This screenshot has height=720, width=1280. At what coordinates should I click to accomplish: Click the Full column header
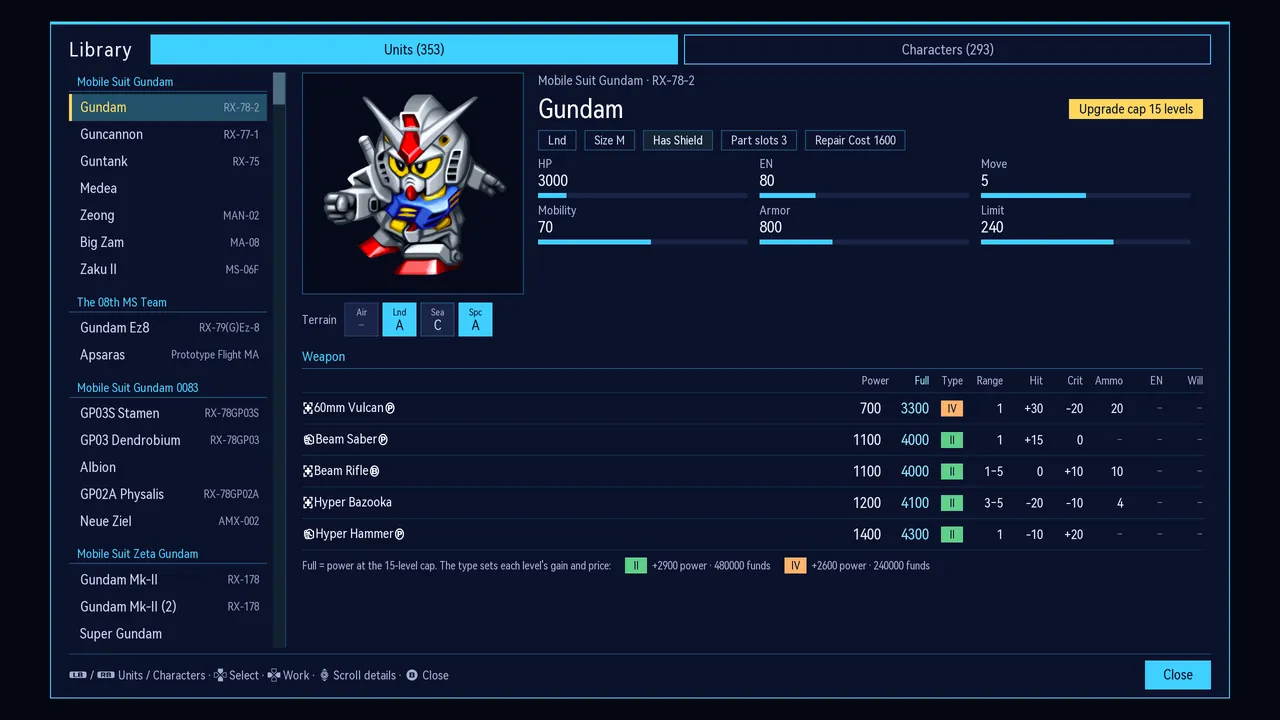(x=922, y=381)
